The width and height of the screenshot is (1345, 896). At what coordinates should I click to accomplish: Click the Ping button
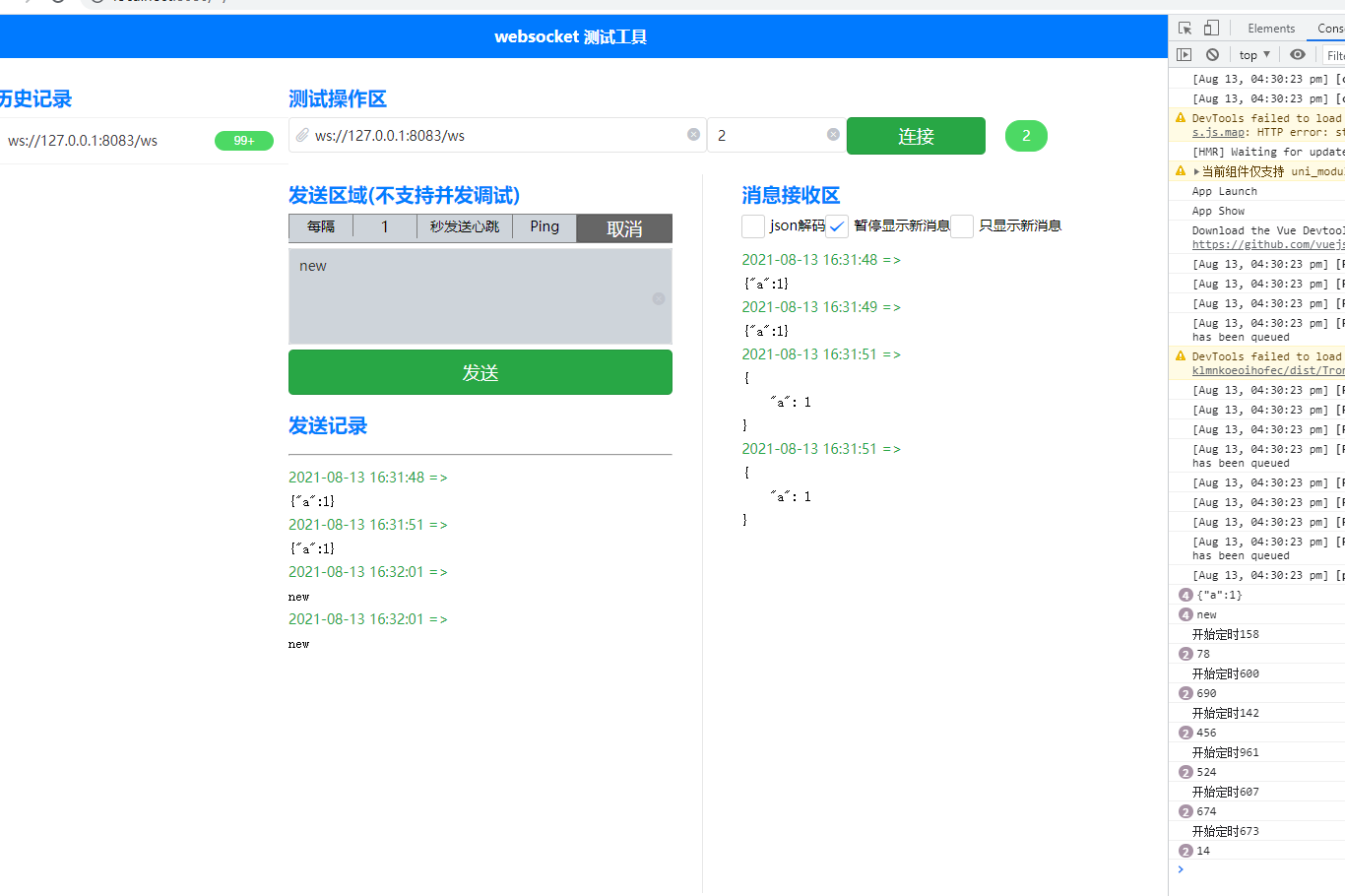point(544,227)
